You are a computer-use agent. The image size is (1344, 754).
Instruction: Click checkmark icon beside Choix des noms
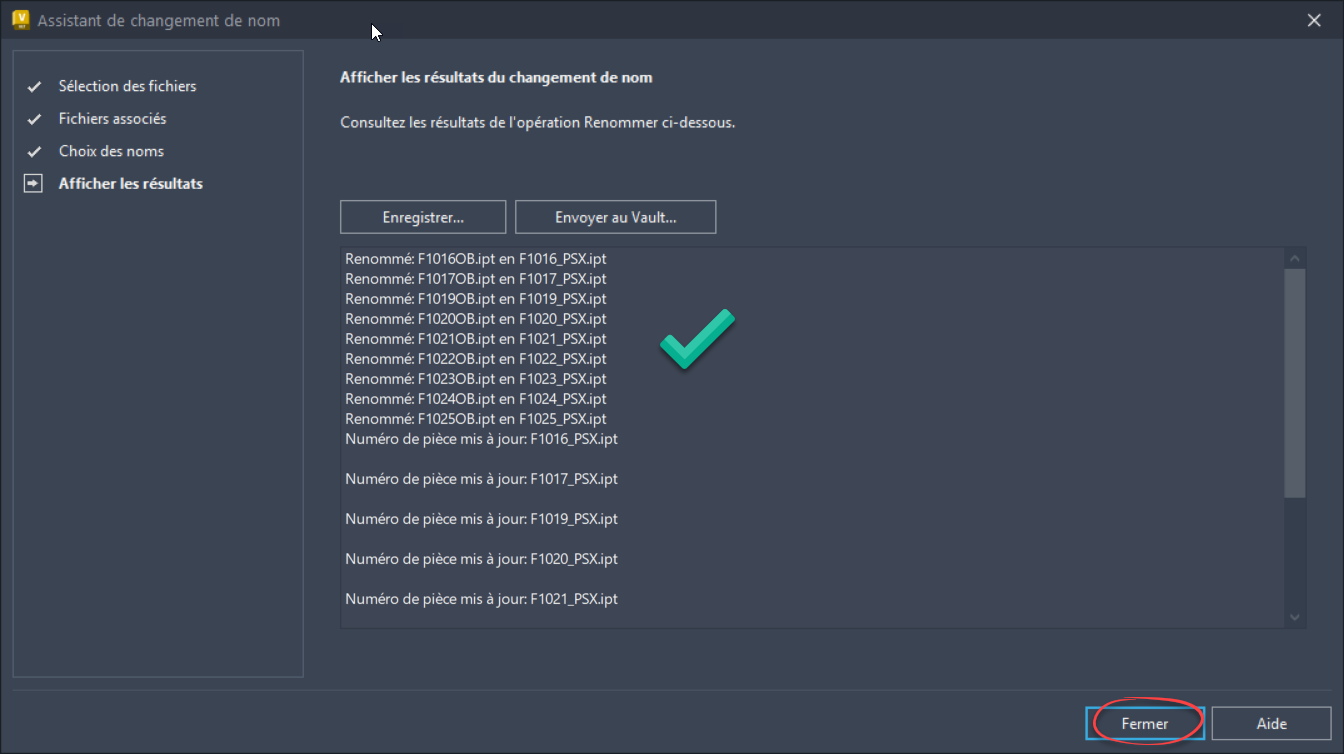tap(34, 152)
